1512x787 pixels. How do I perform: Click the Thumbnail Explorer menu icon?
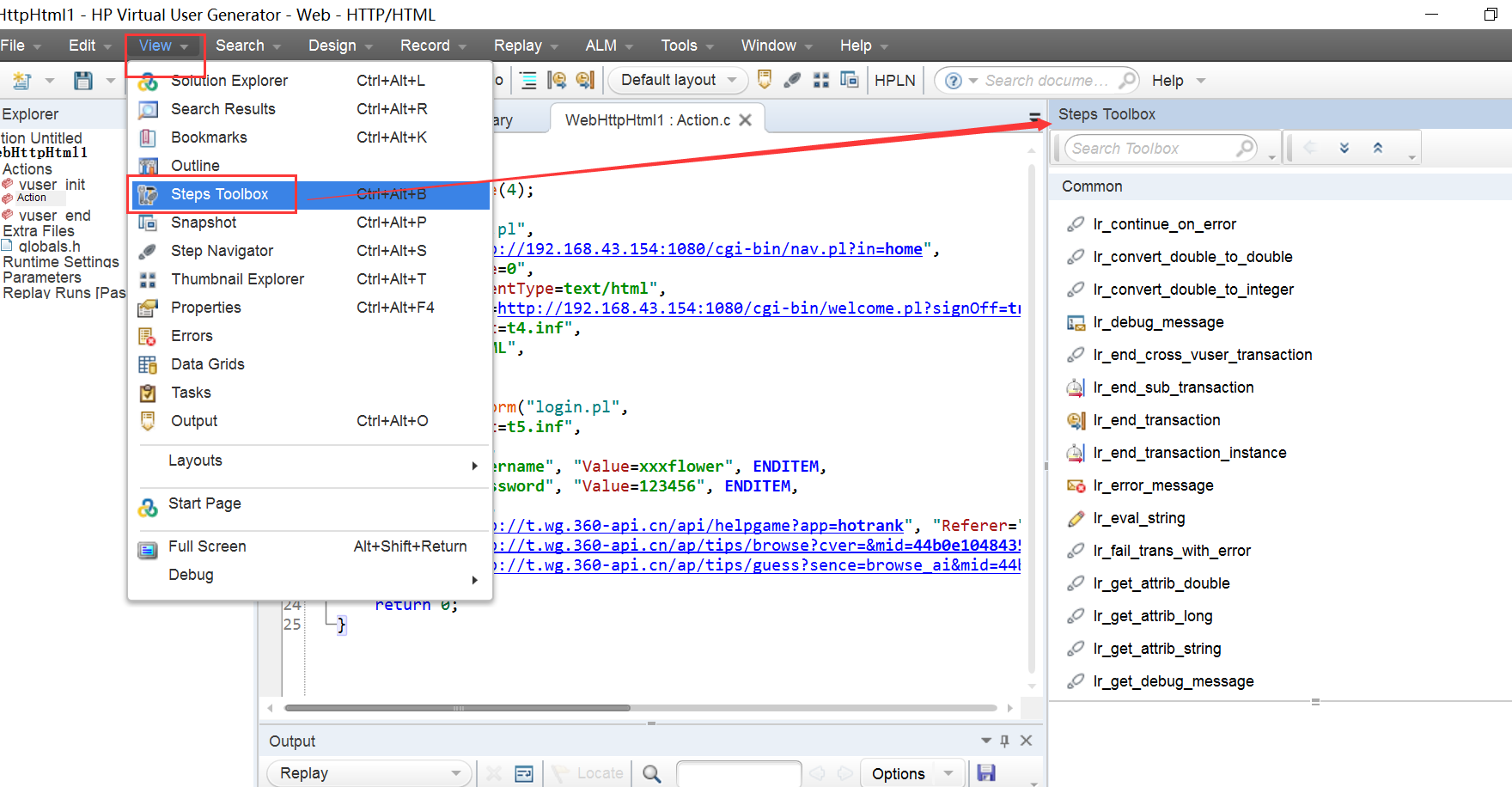point(148,279)
